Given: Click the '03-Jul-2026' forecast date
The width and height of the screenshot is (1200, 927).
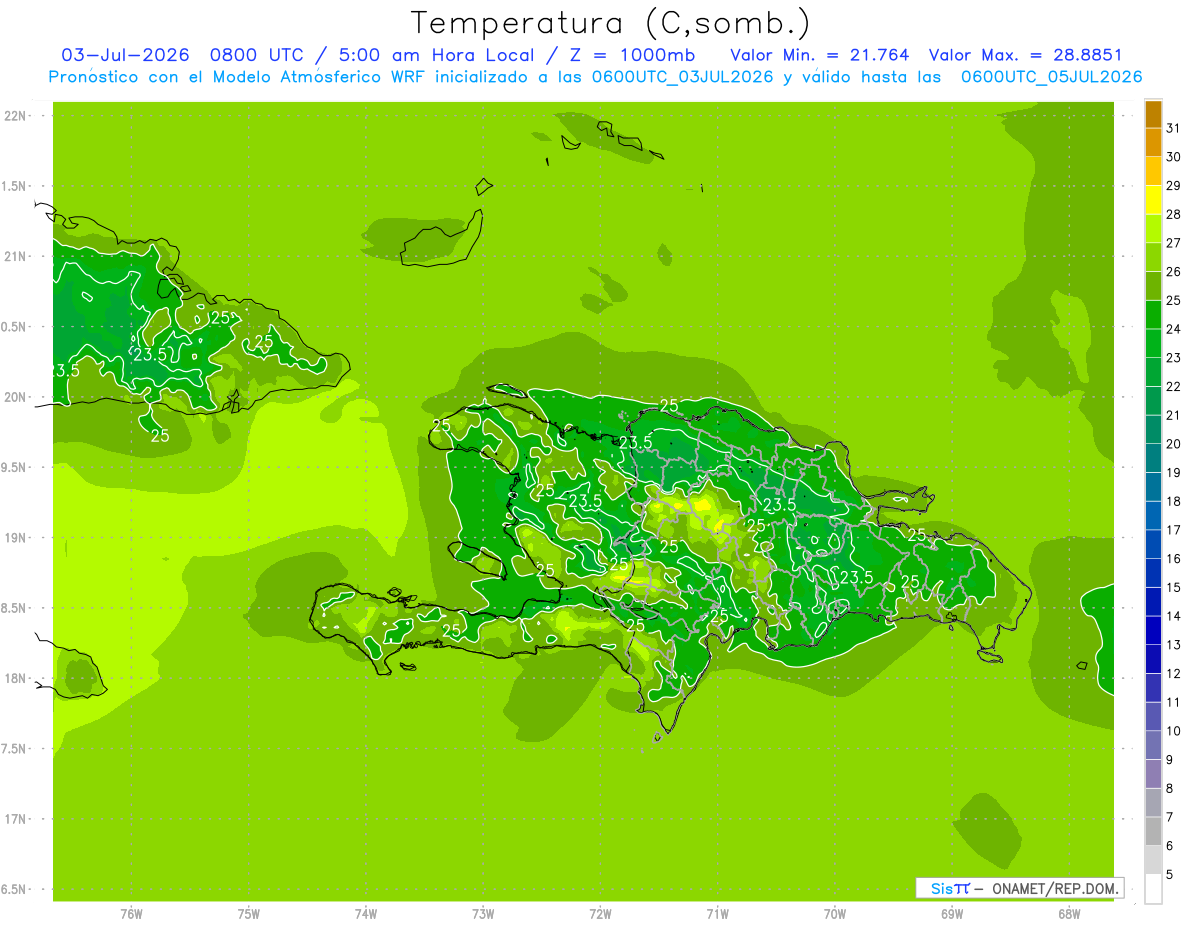Looking at the screenshot, I should [x=125, y=55].
